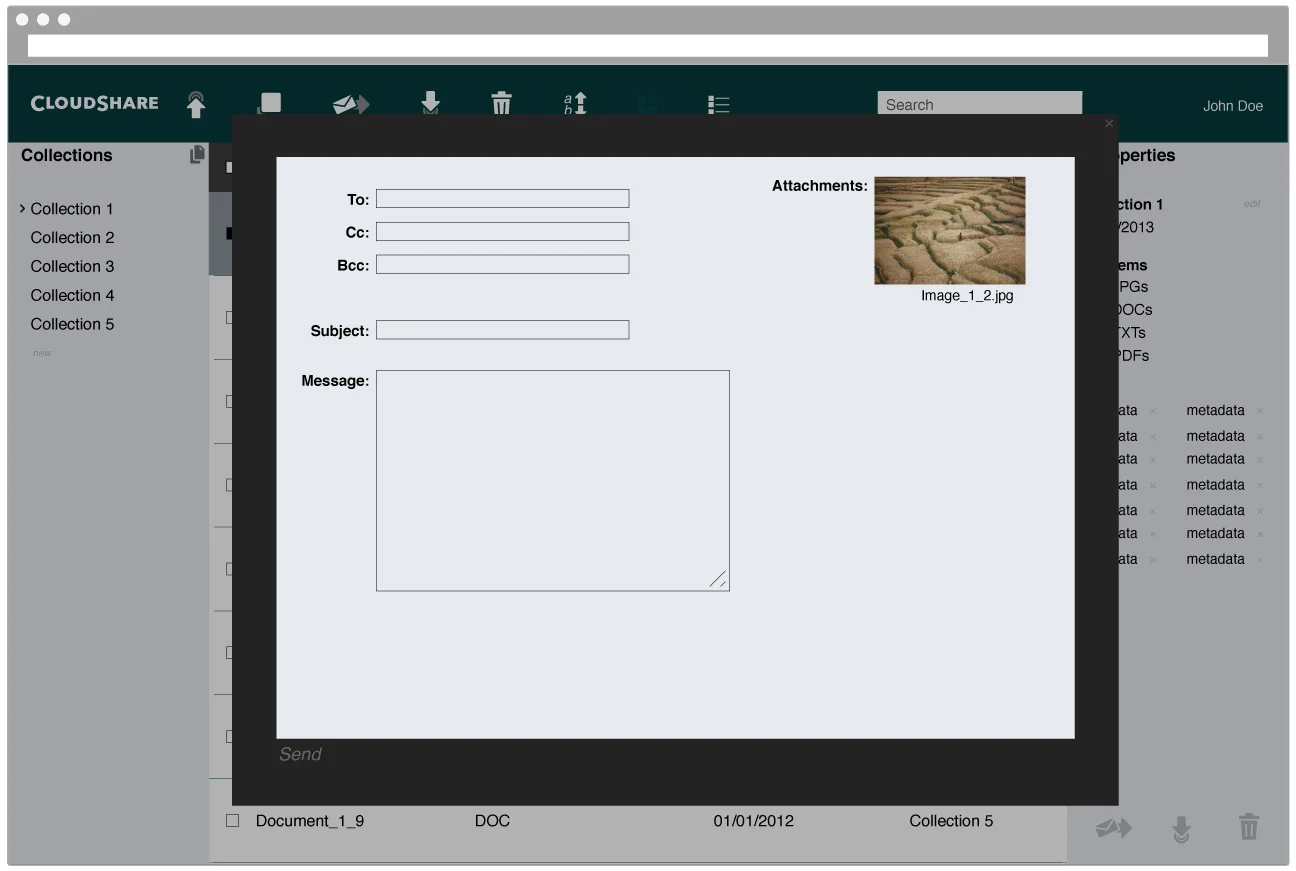Click the share by email icon in top toolbar
1296x871 pixels.
click(351, 104)
